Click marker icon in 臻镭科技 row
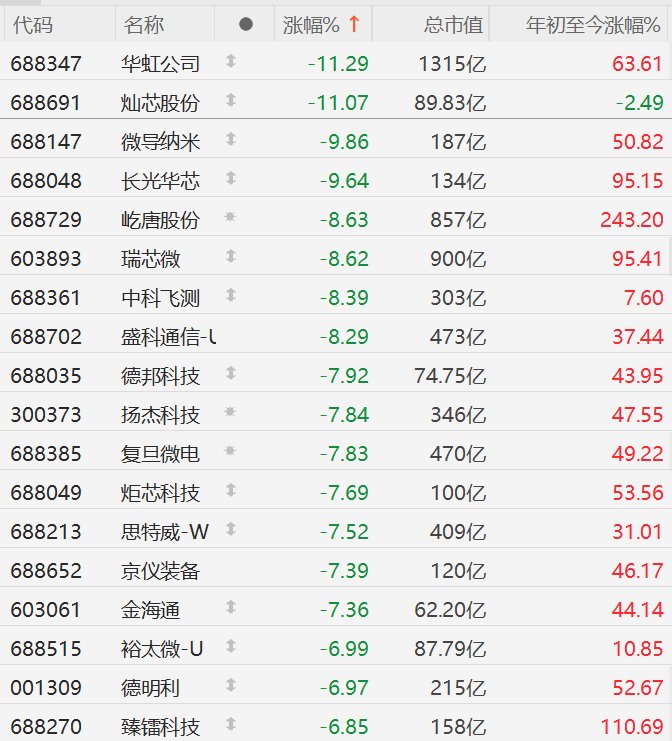This screenshot has width=672, height=741. coord(231,724)
